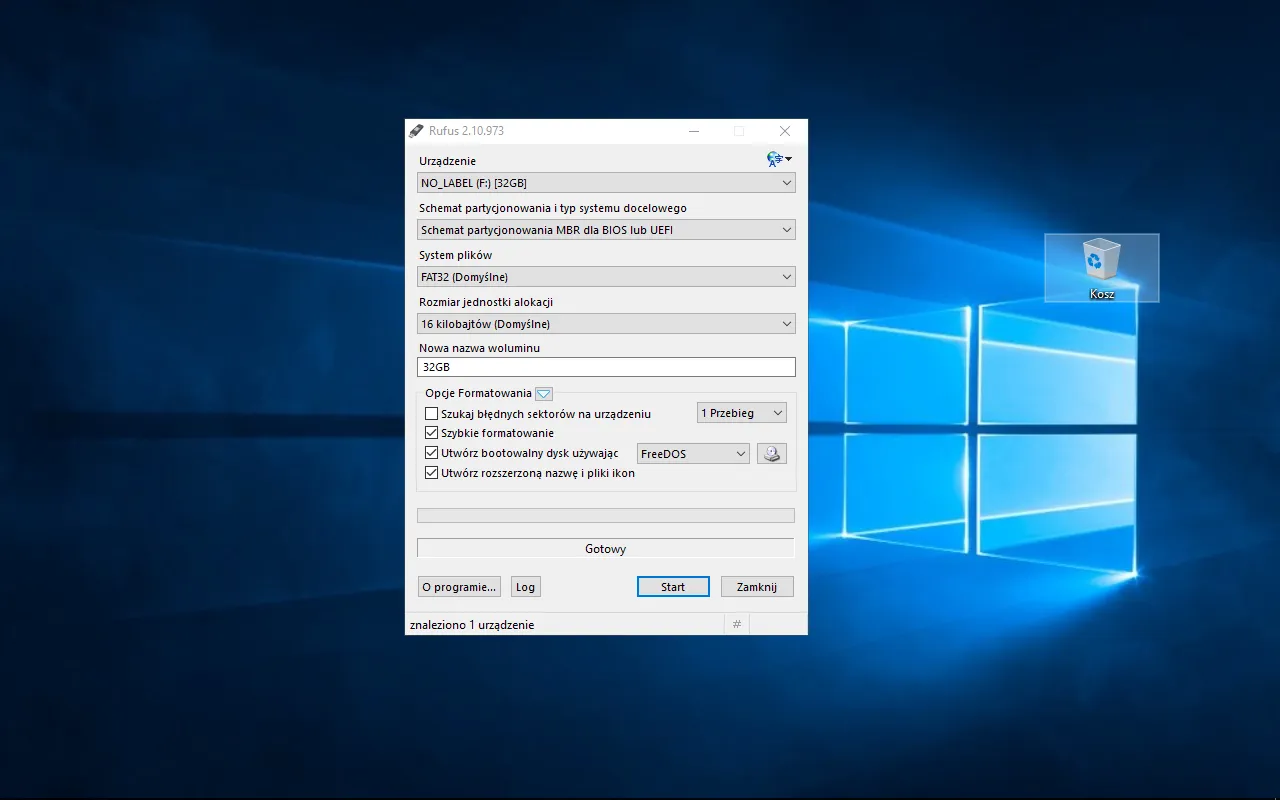Viewport: 1280px width, 800px height.
Task: Click the # icon in the status bar
Action: tap(736, 624)
